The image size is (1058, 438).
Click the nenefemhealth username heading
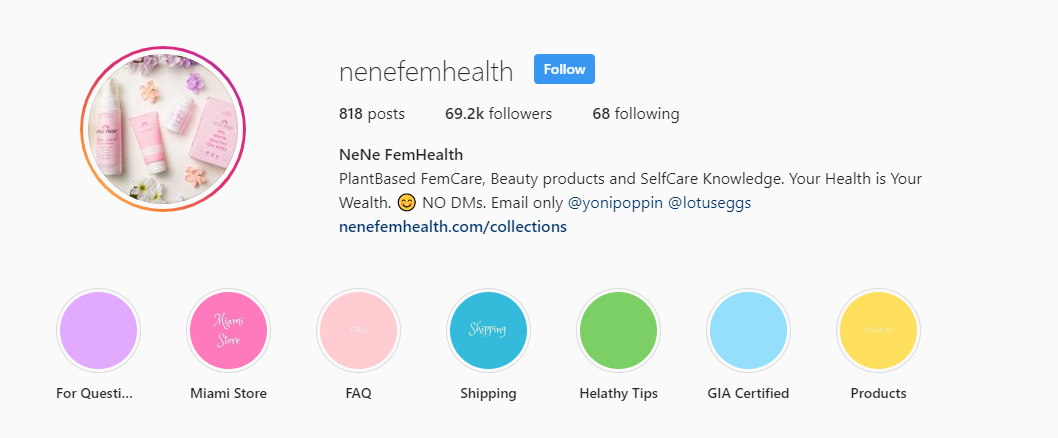coord(426,72)
